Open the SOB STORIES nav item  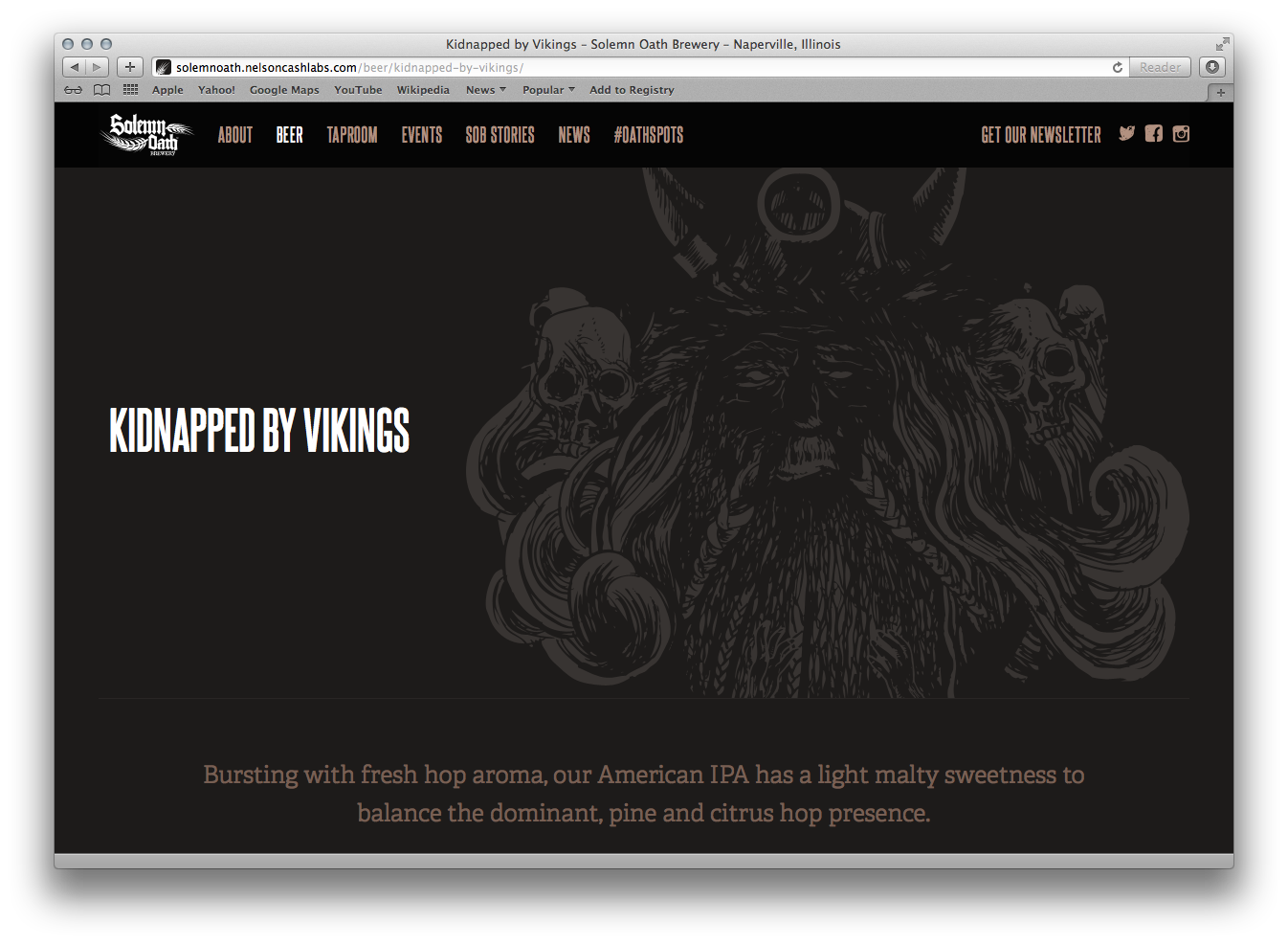(500, 135)
